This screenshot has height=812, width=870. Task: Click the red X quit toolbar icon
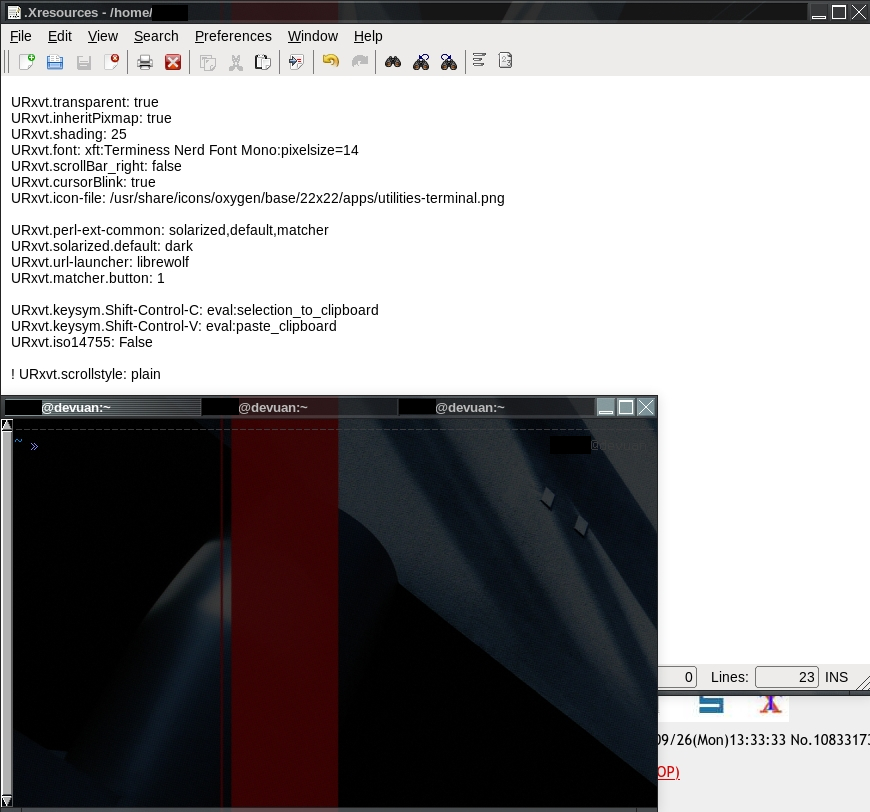click(x=173, y=62)
